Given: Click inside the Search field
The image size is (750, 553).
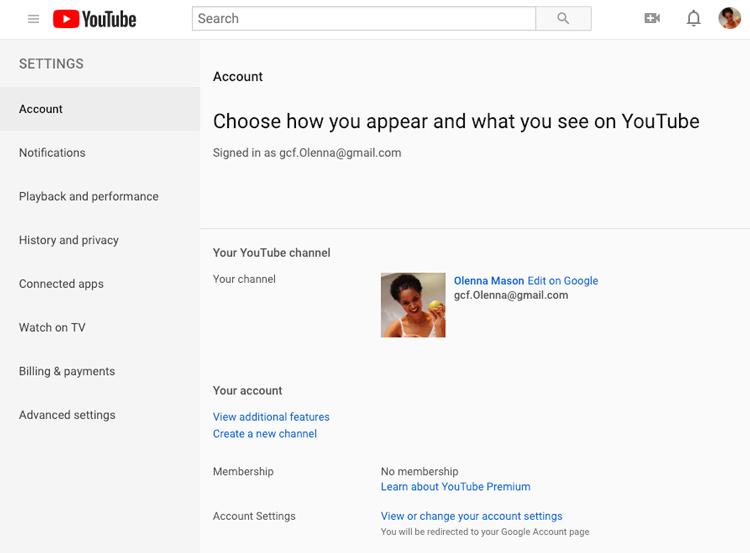Looking at the screenshot, I should click(x=364, y=19).
